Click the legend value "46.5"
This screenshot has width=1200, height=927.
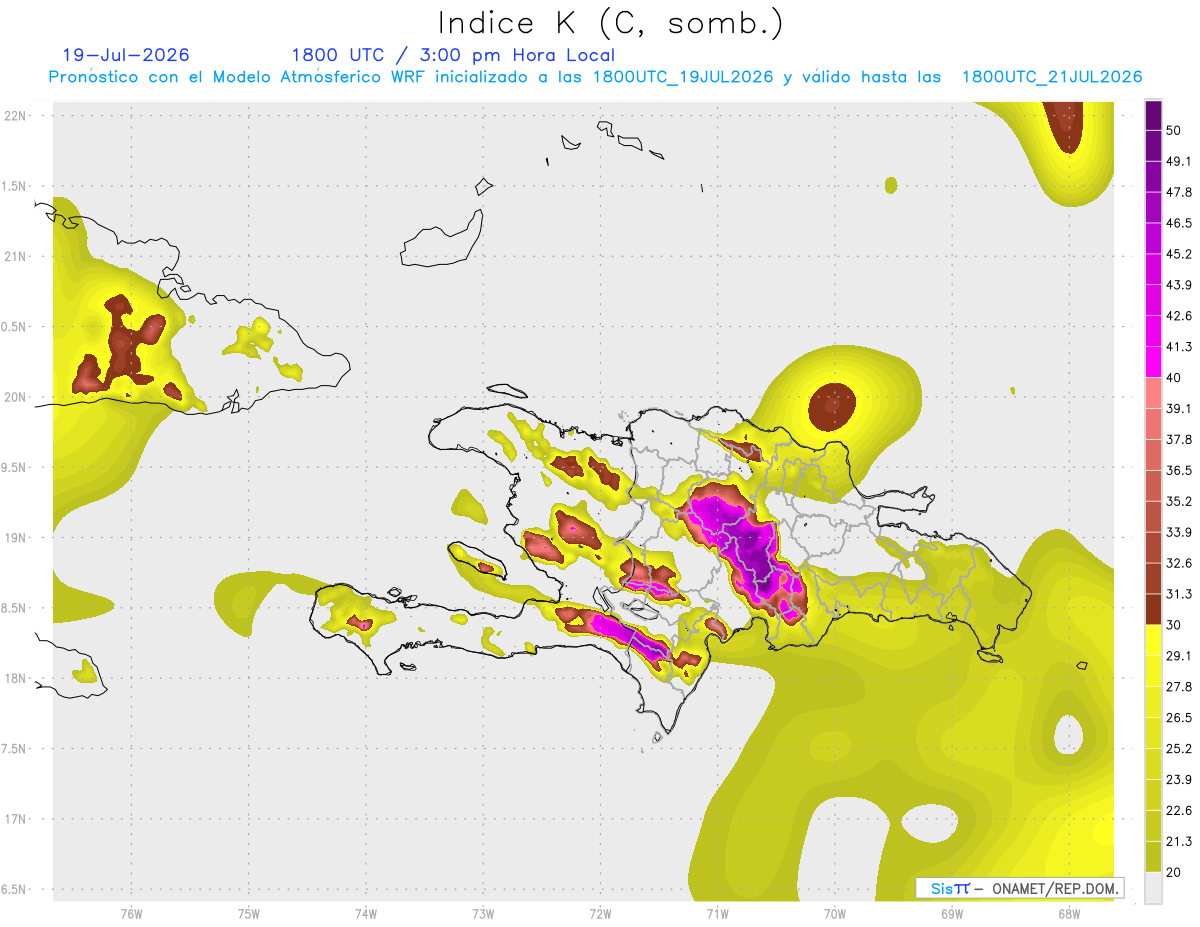[x=1178, y=223]
